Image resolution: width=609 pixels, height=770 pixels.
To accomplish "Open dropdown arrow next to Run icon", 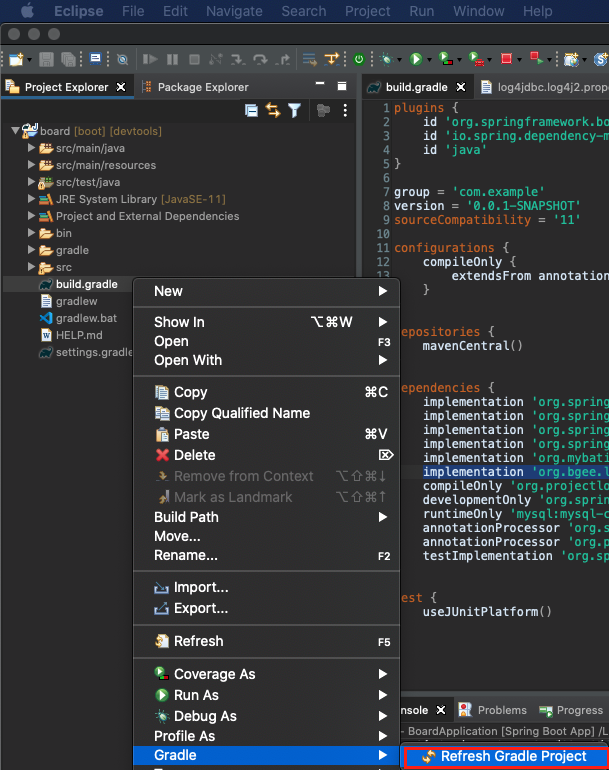I will (x=429, y=60).
